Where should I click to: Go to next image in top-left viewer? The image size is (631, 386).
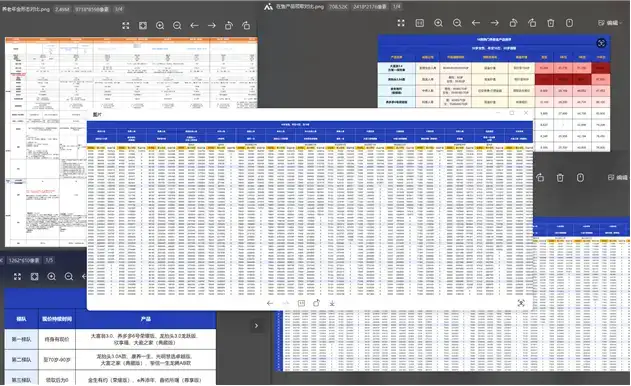coord(212,25)
